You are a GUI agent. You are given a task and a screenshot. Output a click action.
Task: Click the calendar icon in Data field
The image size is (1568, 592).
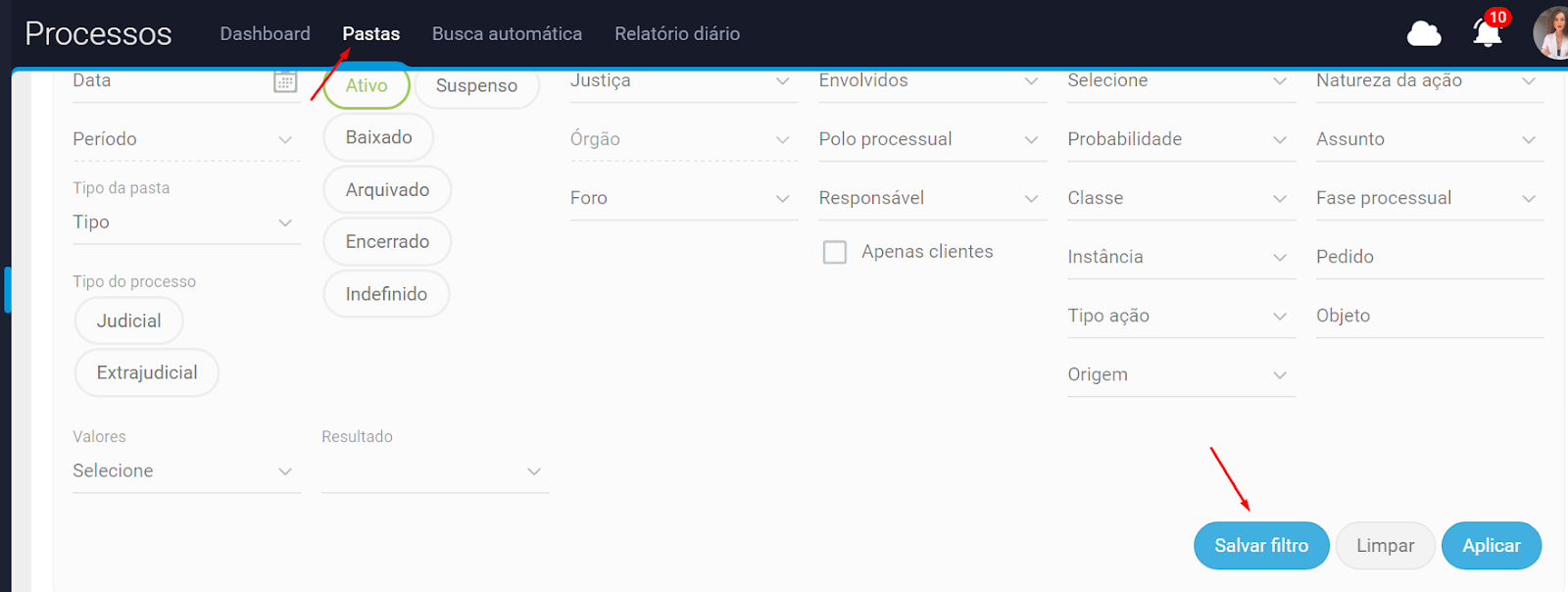click(x=285, y=81)
